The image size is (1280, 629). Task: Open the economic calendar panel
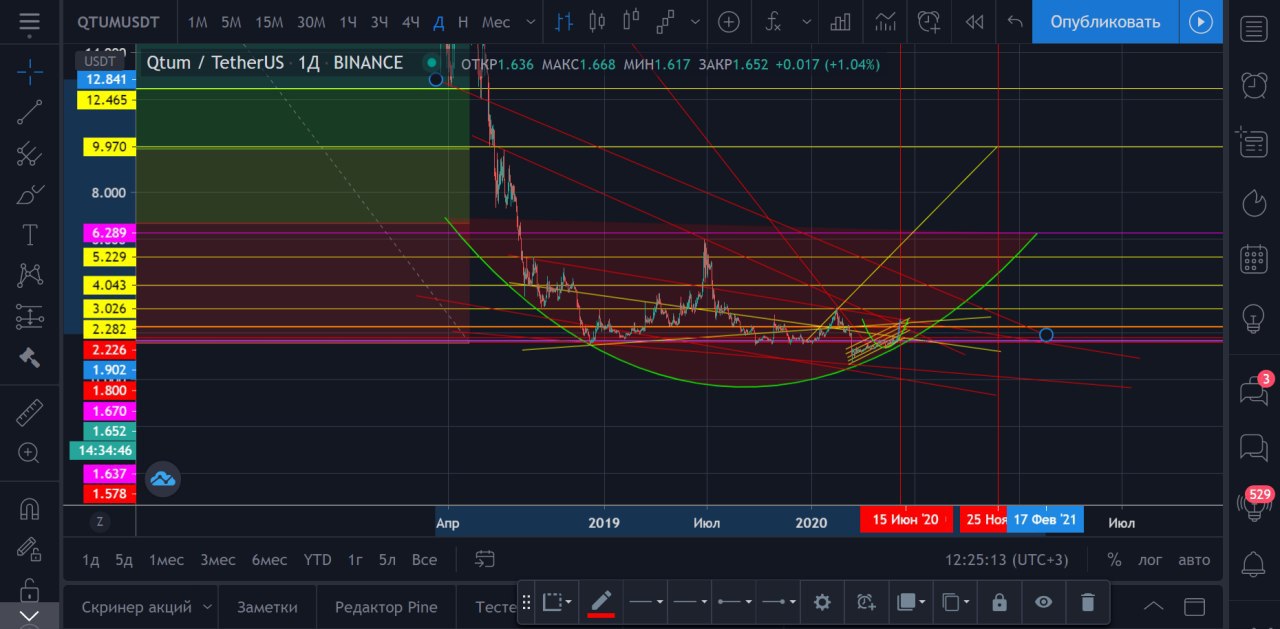click(x=1253, y=260)
